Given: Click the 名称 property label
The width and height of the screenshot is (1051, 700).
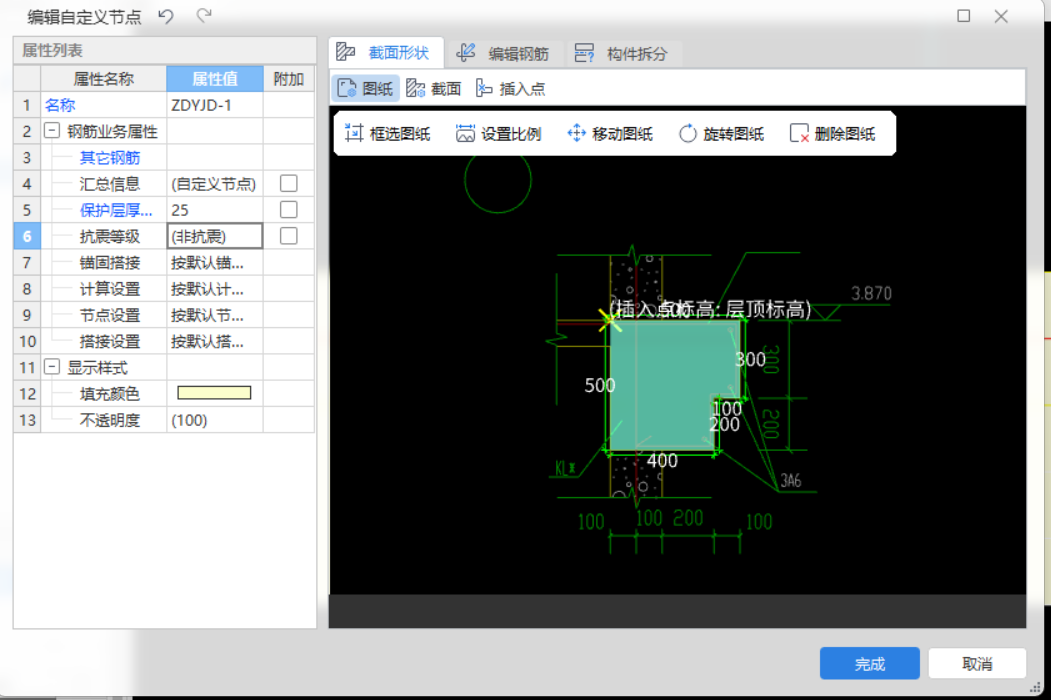Looking at the screenshot, I should pyautogui.click(x=60, y=105).
